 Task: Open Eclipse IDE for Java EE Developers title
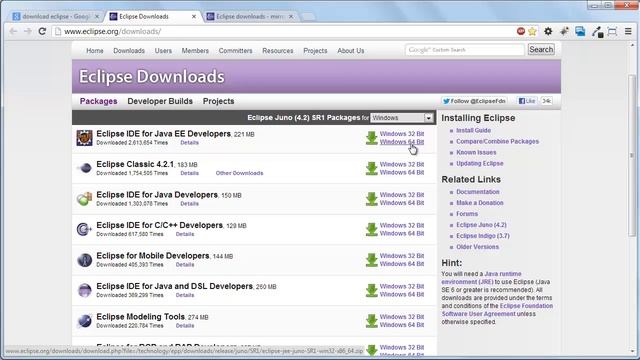tap(163, 134)
